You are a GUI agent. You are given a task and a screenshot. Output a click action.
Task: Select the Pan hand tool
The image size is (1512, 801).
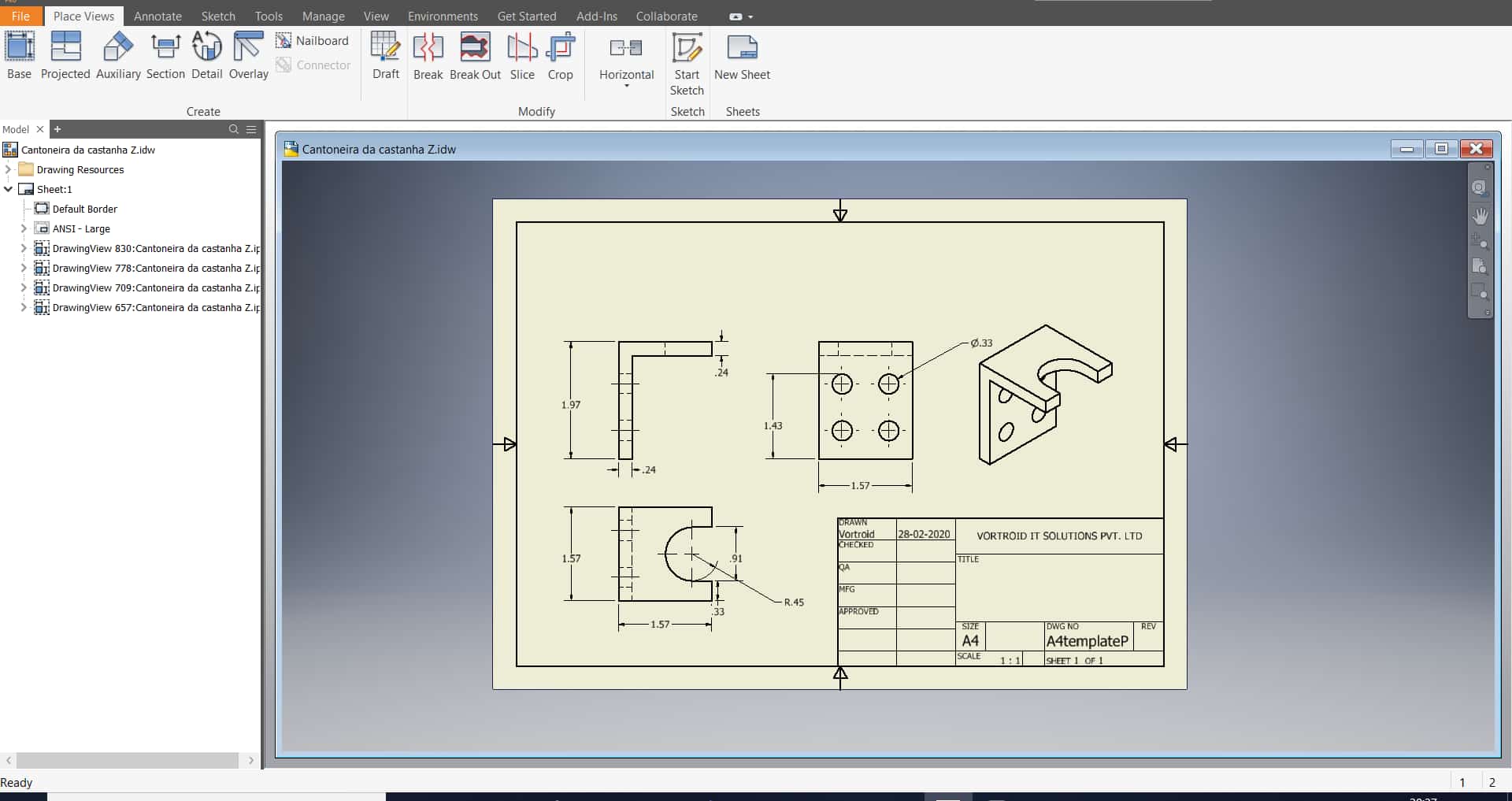point(1480,216)
